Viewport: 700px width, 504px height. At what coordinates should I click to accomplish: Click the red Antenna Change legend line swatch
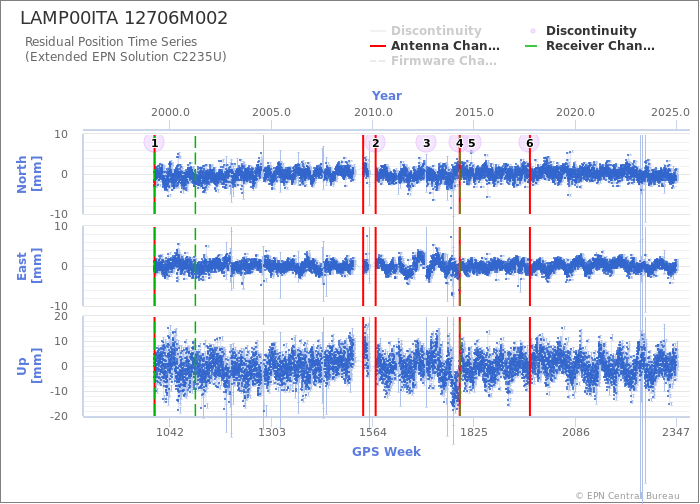[378, 46]
